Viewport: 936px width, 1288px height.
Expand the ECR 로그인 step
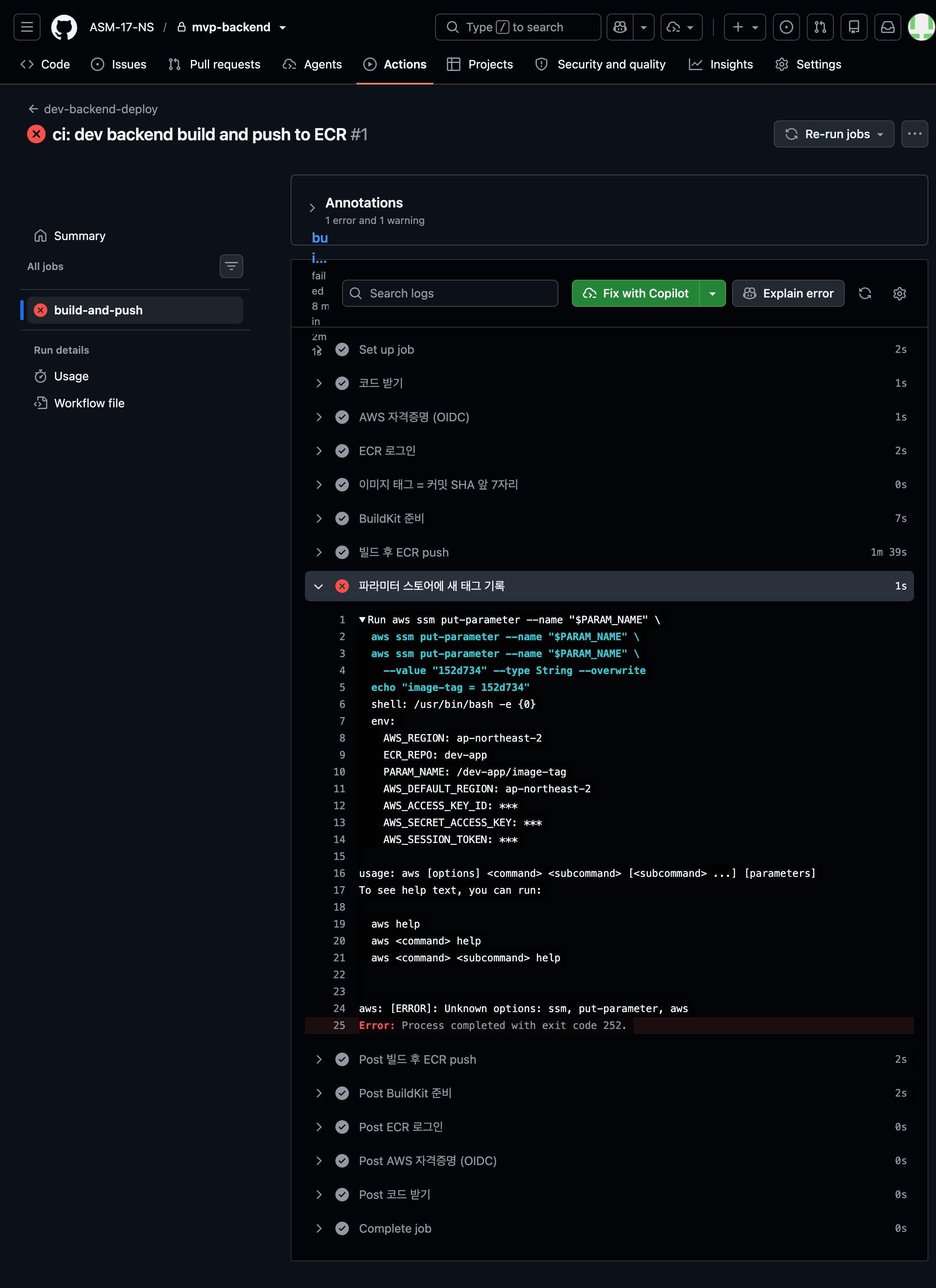[609, 451]
